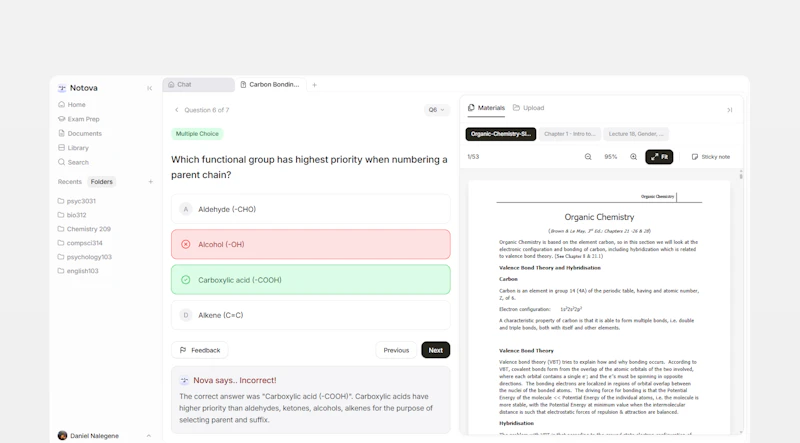The width and height of the screenshot is (800, 443).
Task: Collapse the left sidebar
Action: 149,88
